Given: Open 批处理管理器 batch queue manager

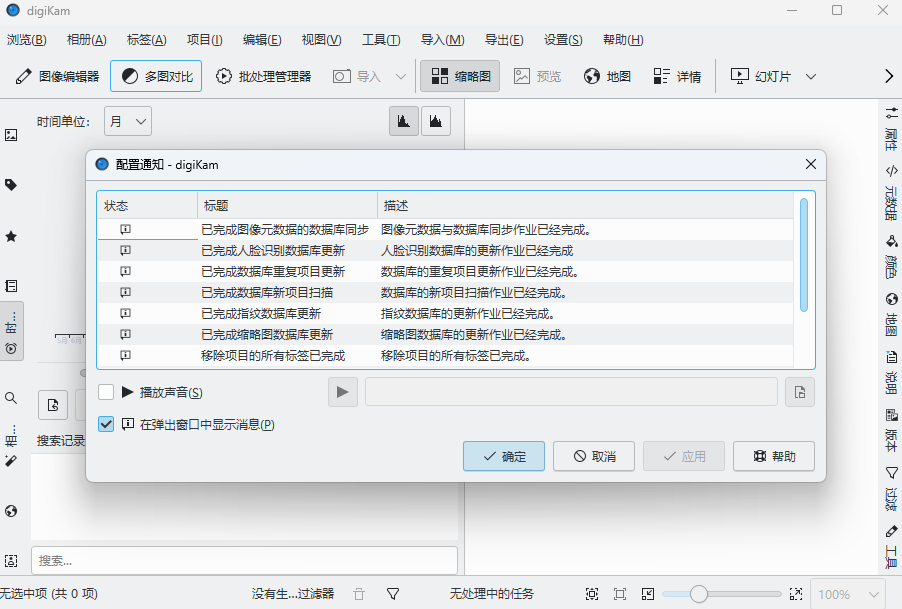Looking at the screenshot, I should 263,76.
